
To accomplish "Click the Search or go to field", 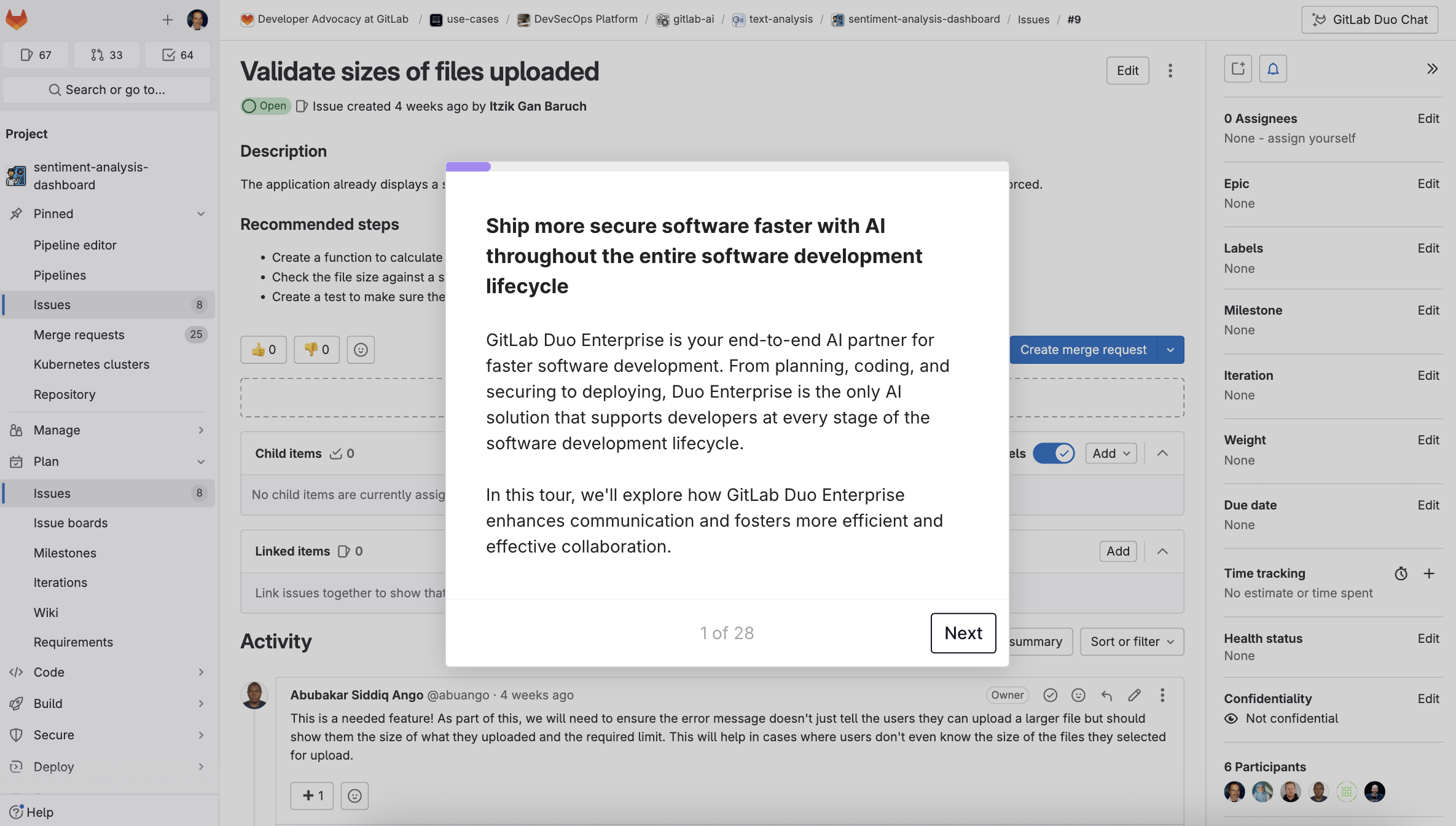I will [x=107, y=90].
